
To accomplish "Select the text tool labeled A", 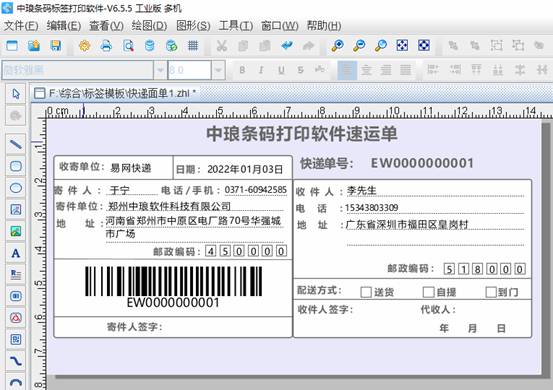I will [x=16, y=253].
